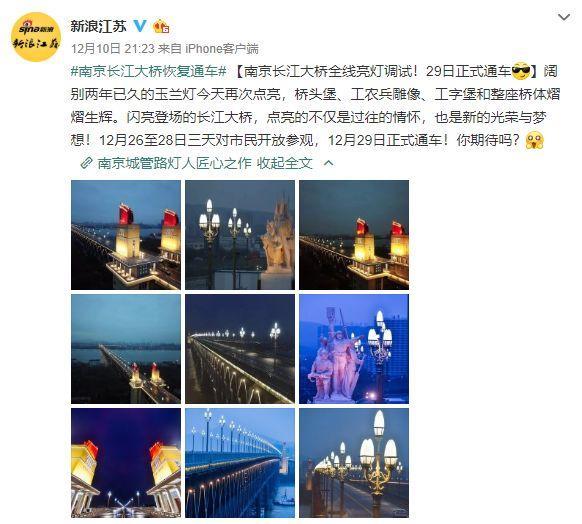Click 收起全文 to collapse the post
Image resolution: width=582 pixels, height=524 pixels.
[285, 163]
